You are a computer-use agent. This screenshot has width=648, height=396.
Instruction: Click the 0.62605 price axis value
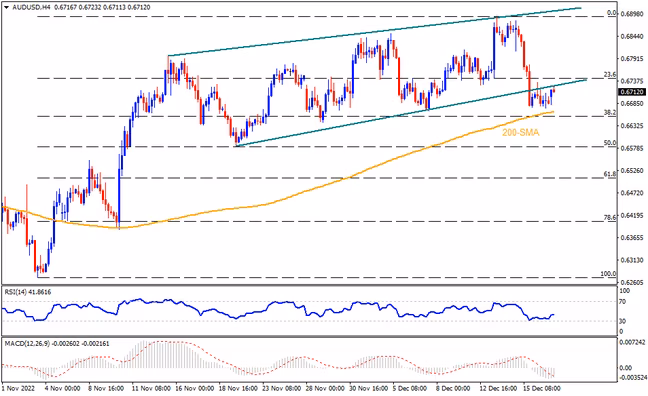(x=632, y=282)
